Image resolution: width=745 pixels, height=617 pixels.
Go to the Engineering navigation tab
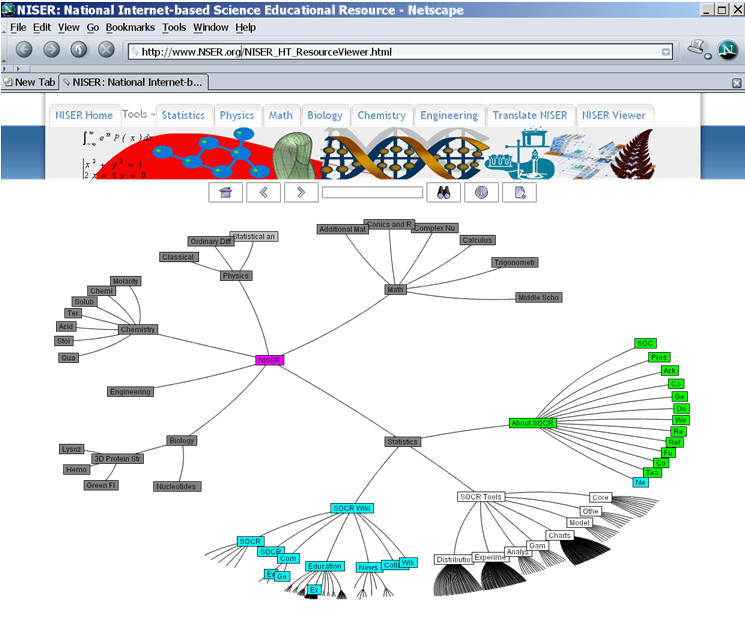(x=449, y=115)
